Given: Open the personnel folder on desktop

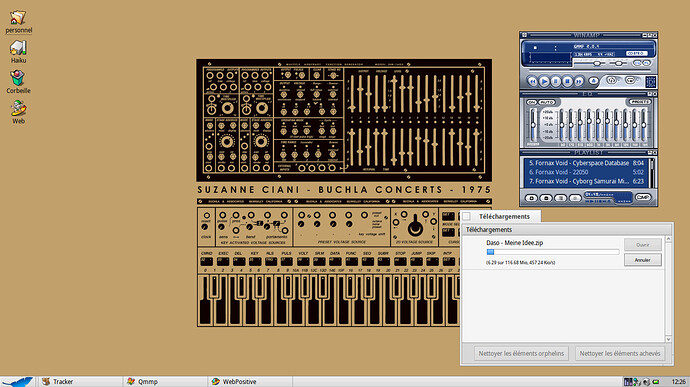Looking at the screenshot, I should click(x=18, y=22).
